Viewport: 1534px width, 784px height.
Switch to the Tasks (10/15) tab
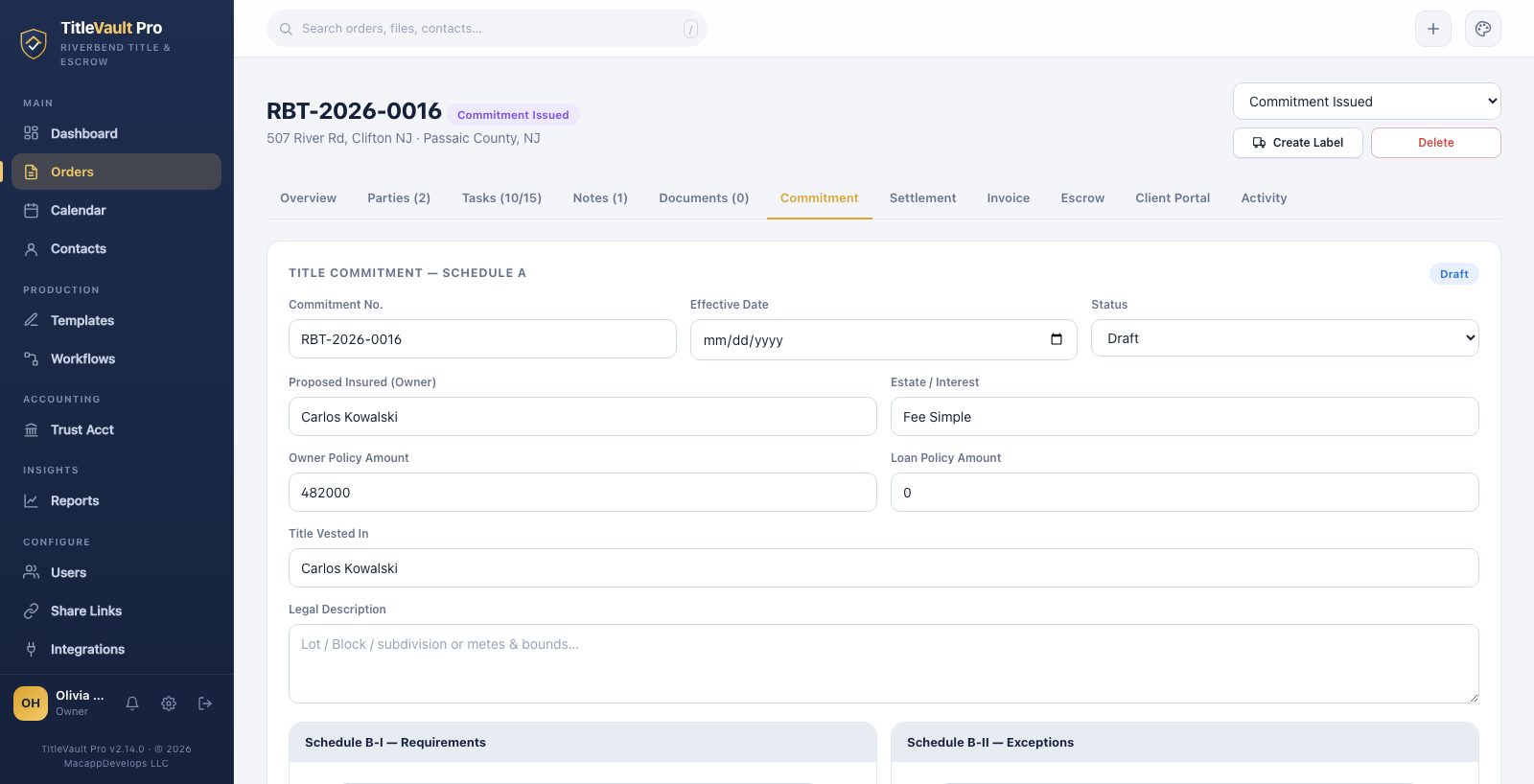[x=501, y=198]
